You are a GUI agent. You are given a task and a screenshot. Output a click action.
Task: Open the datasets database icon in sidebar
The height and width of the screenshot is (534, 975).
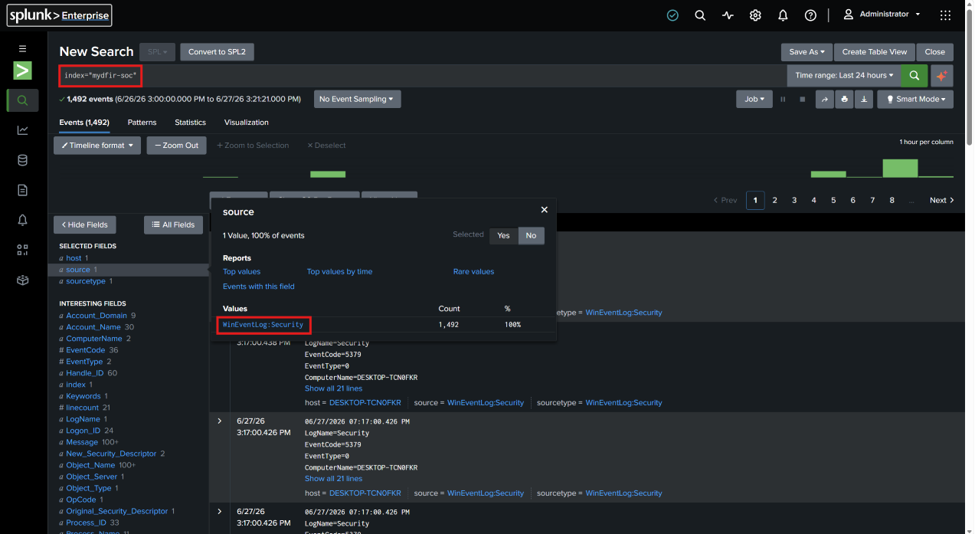tap(22, 160)
